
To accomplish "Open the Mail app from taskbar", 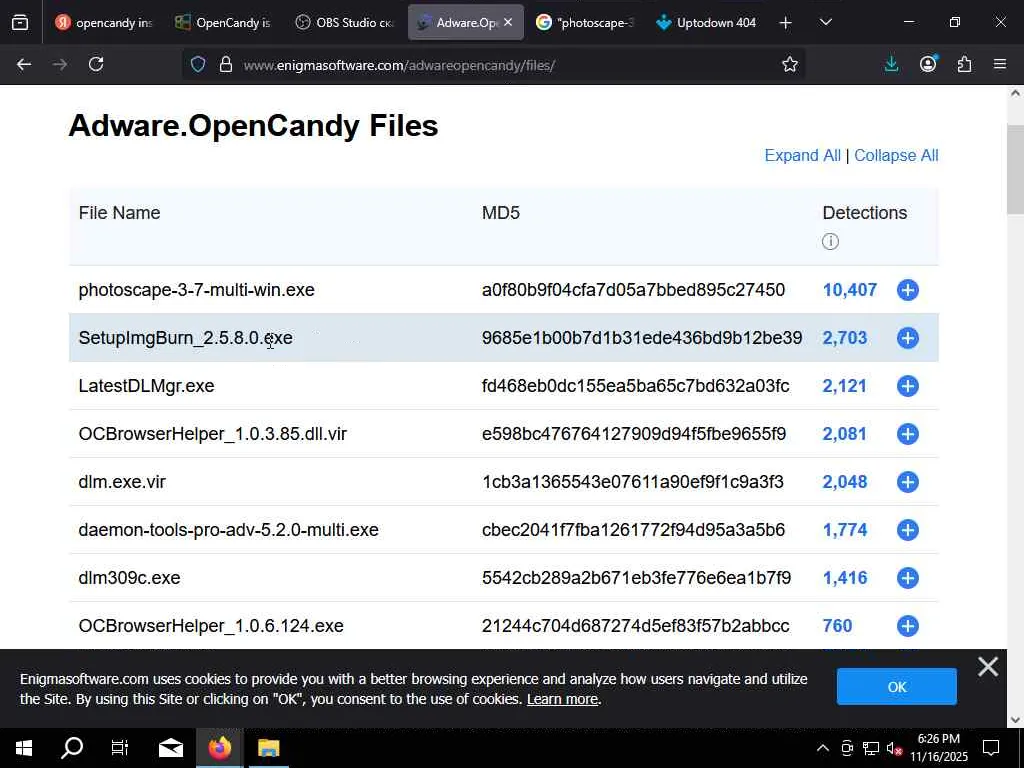I will 171,748.
